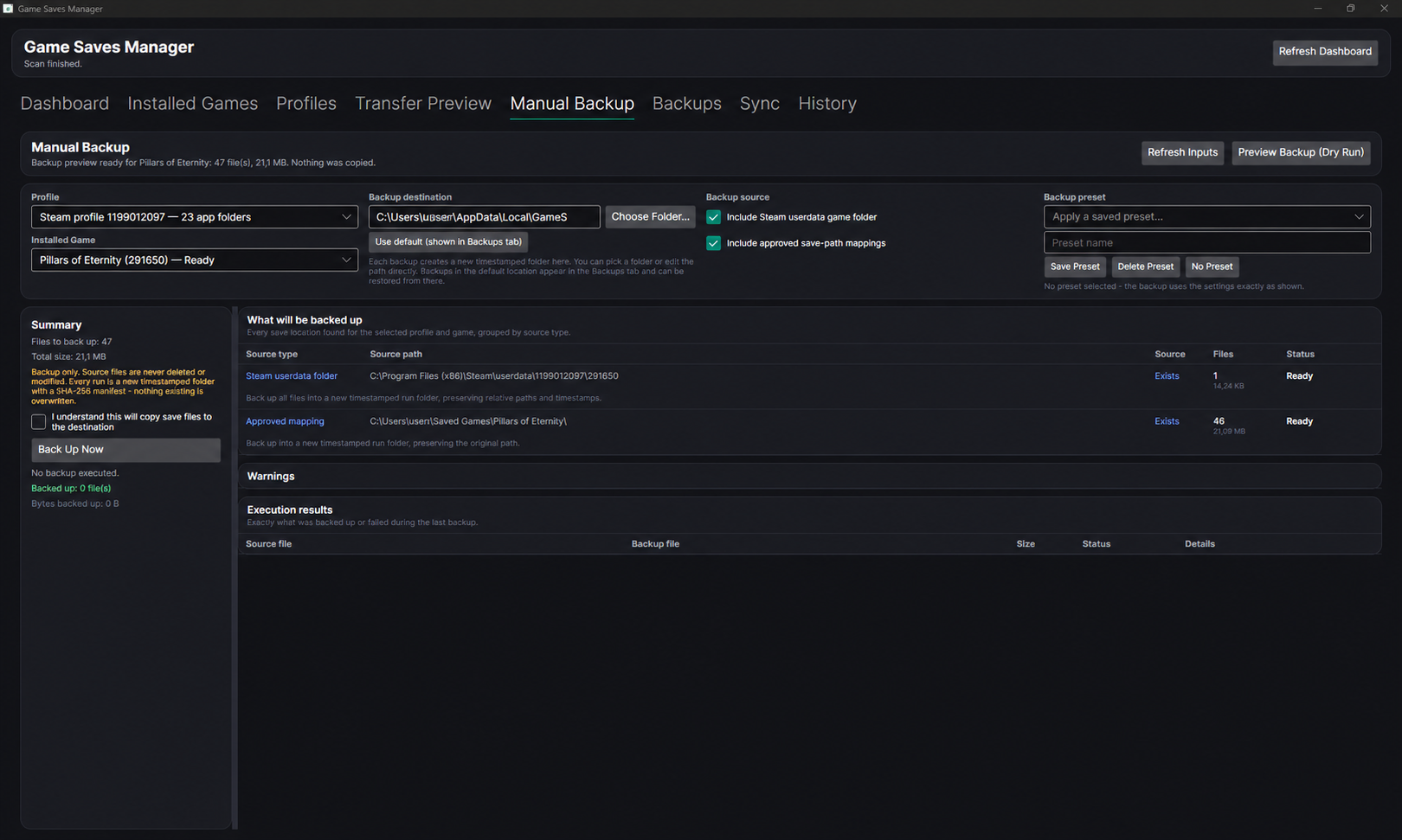Viewport: 1402px width, 840px height.
Task: Click the Backed up: 0 file(s) line
Action: click(x=71, y=489)
